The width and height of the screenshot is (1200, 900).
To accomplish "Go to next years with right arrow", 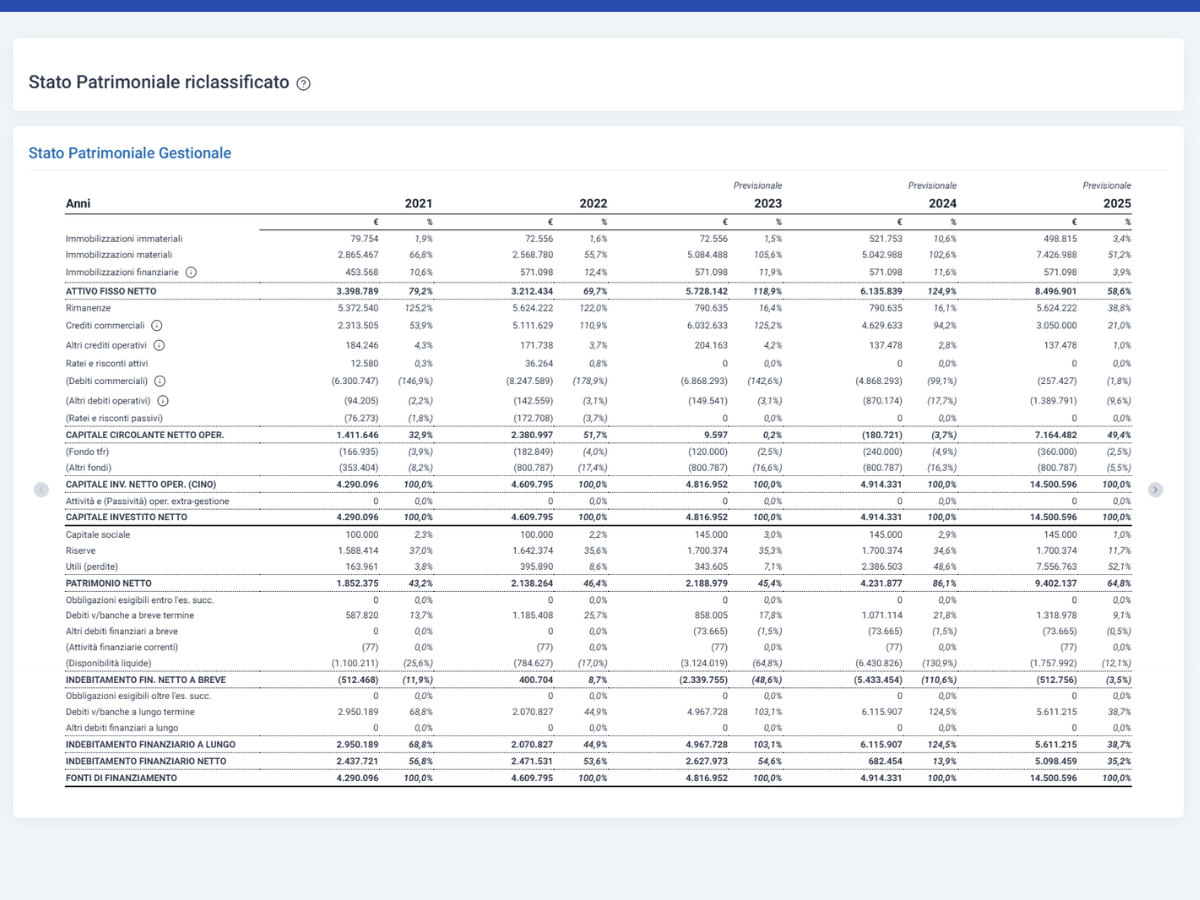I will coord(1156,489).
